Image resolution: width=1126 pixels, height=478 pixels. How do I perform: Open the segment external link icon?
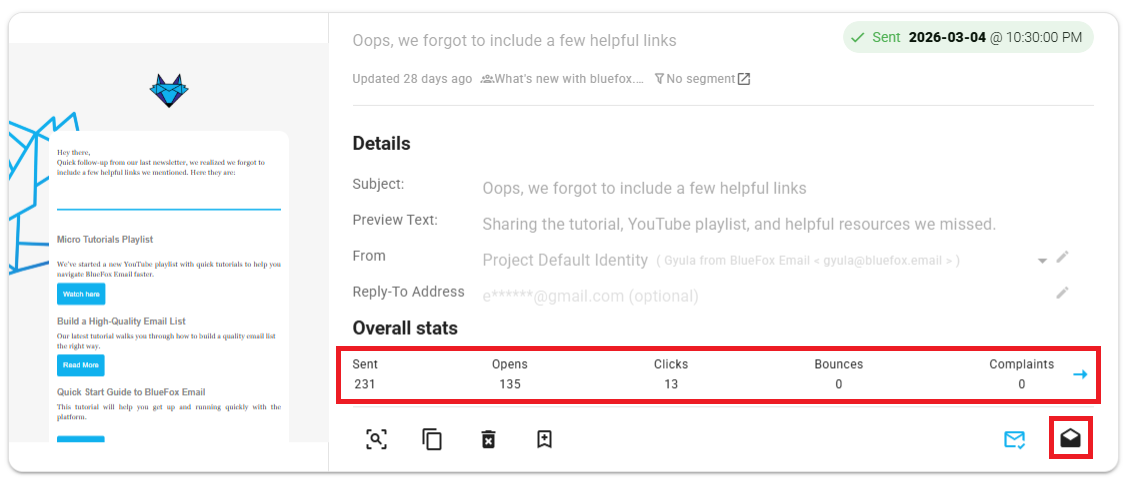[x=744, y=79]
